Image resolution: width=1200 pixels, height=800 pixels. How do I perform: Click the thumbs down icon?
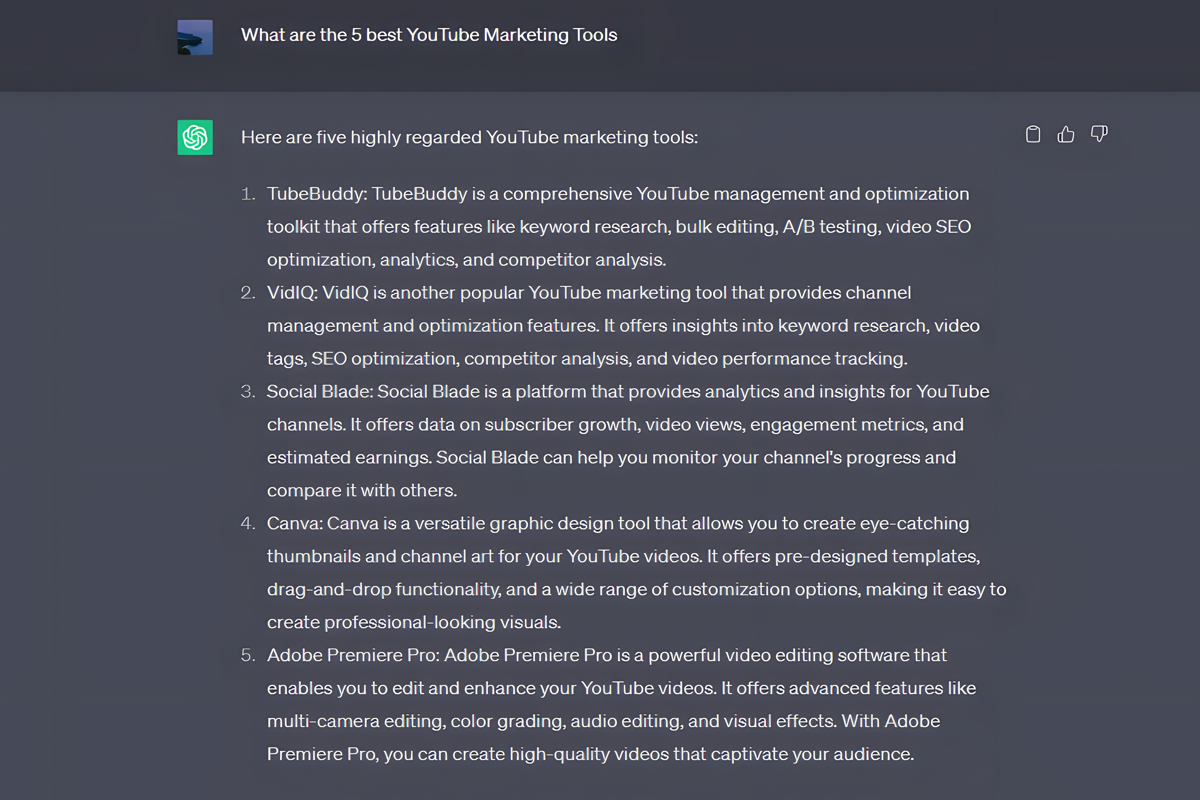coord(1099,134)
